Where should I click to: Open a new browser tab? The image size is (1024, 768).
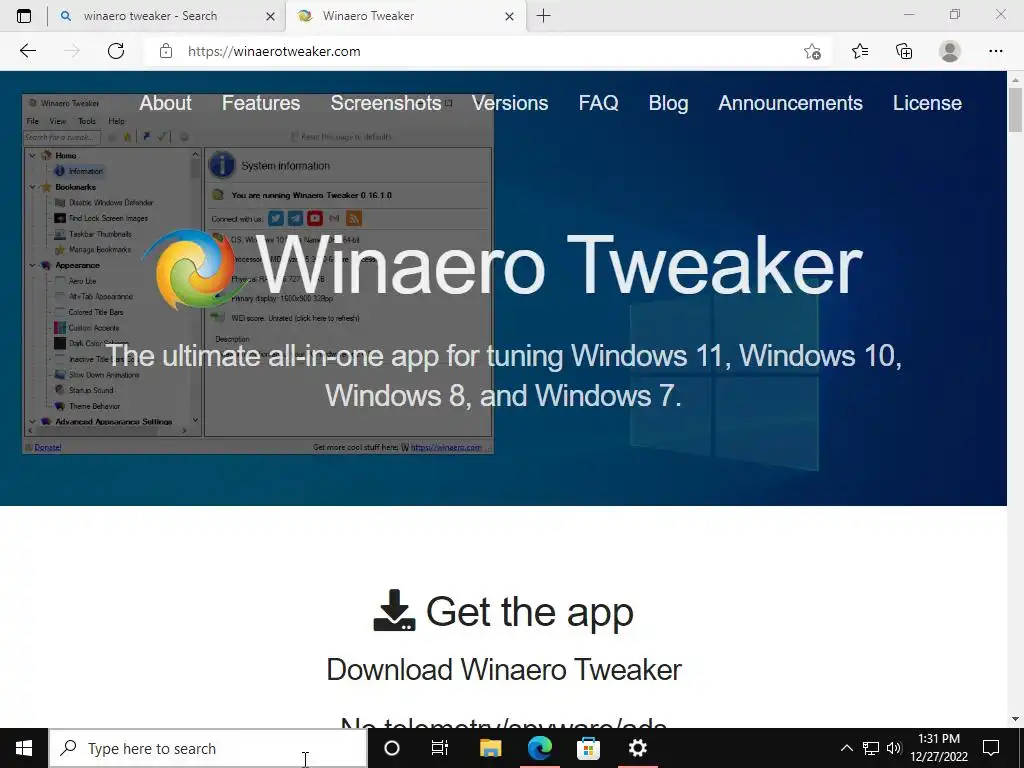point(543,16)
